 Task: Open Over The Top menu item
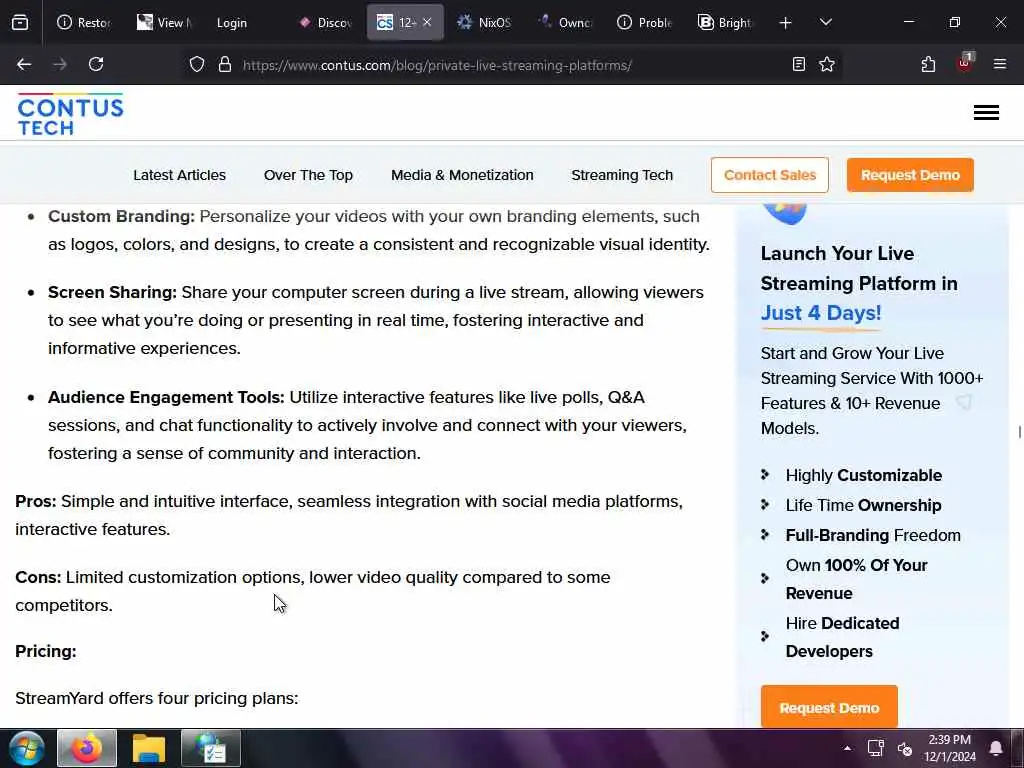click(x=308, y=175)
